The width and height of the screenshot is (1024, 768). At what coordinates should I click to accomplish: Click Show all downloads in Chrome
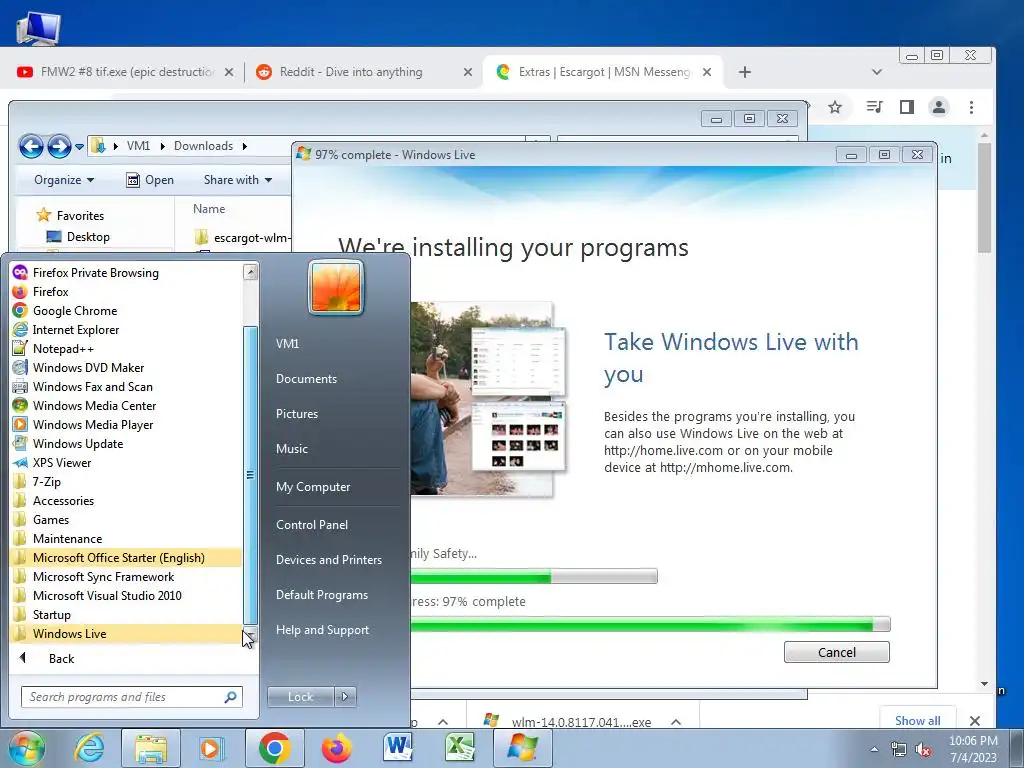click(918, 720)
